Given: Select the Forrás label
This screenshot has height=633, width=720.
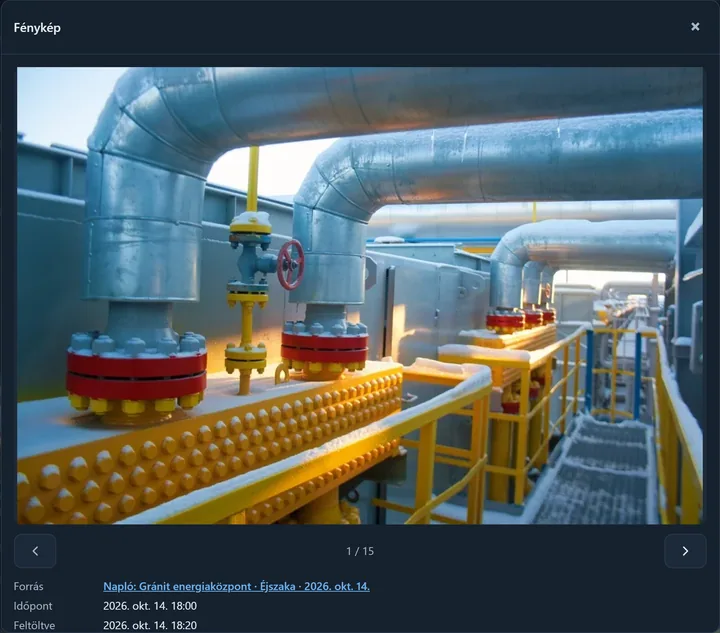Looking at the screenshot, I should click(x=28, y=586).
